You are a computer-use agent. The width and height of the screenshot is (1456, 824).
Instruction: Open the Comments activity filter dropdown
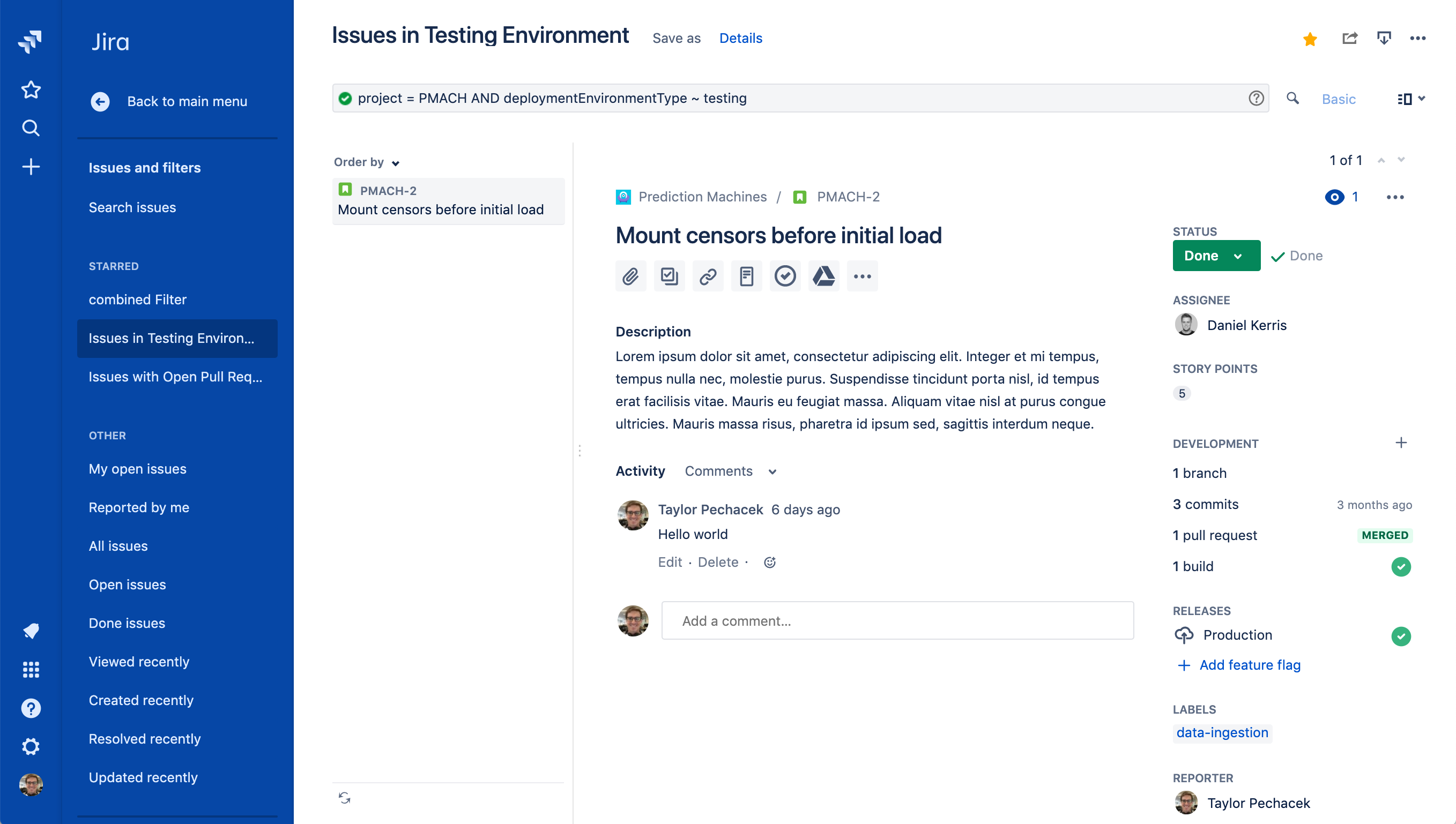pyautogui.click(x=730, y=471)
